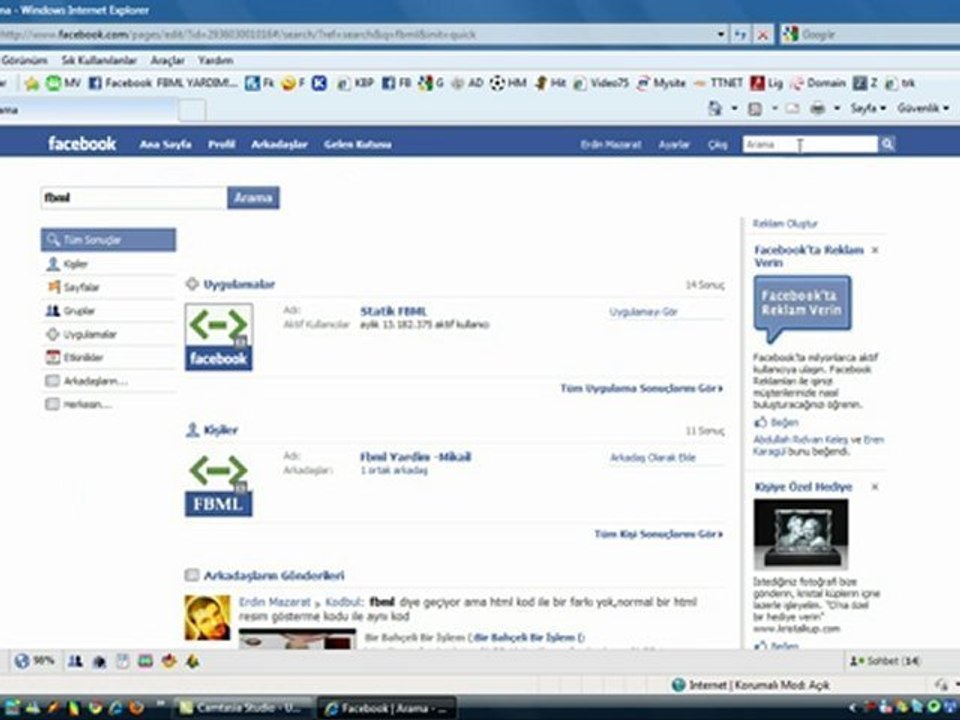Click the refresh button beside address bar

coord(740,35)
